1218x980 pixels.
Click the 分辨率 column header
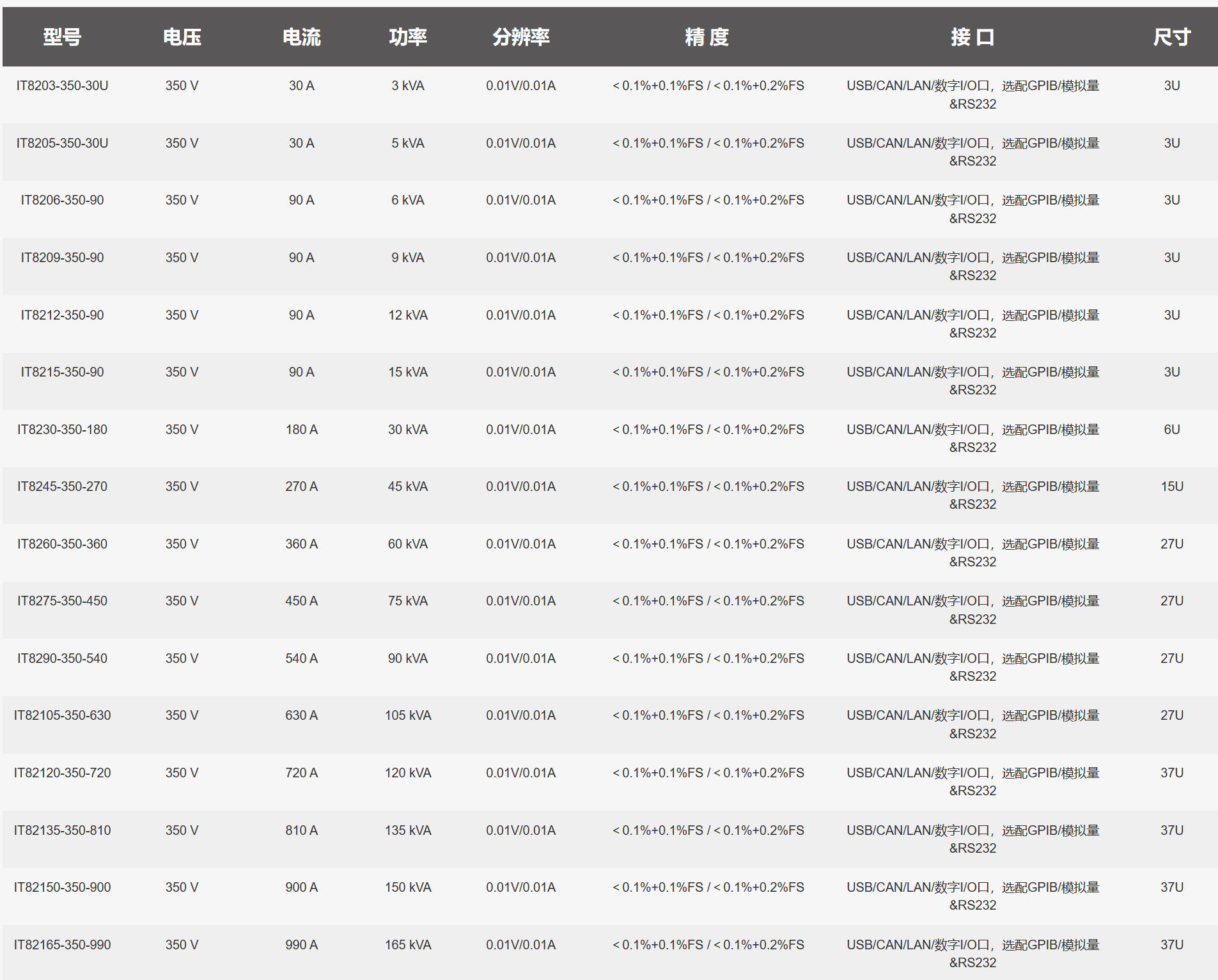tap(520, 37)
